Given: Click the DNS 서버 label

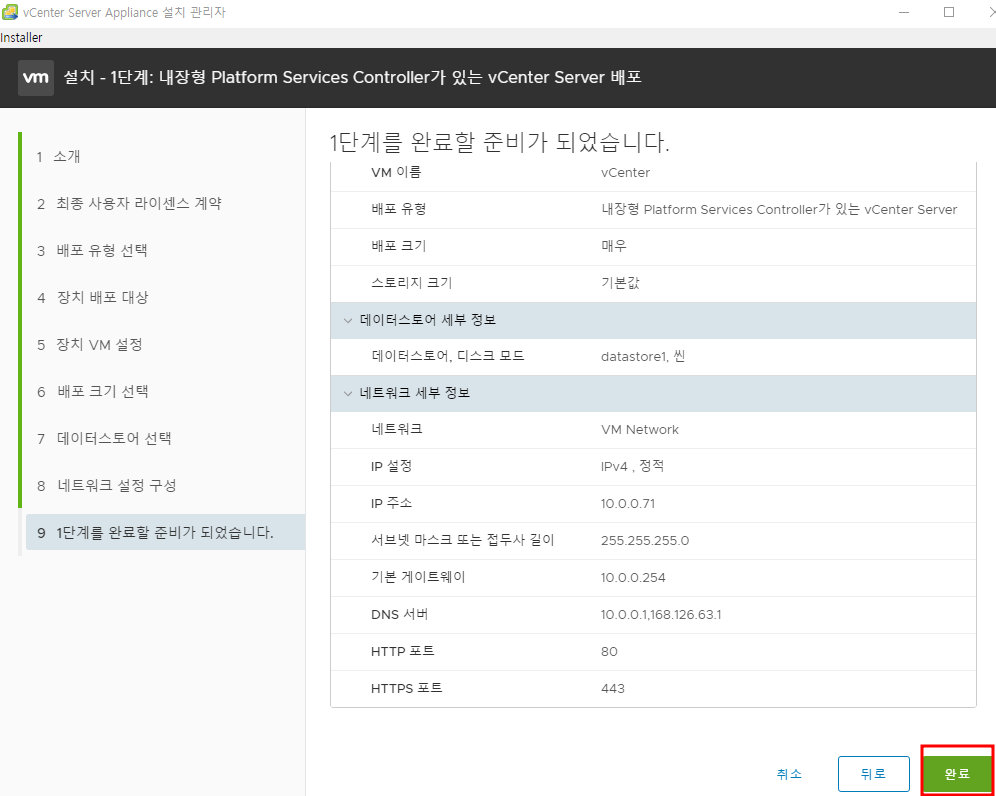Looking at the screenshot, I should point(399,614).
